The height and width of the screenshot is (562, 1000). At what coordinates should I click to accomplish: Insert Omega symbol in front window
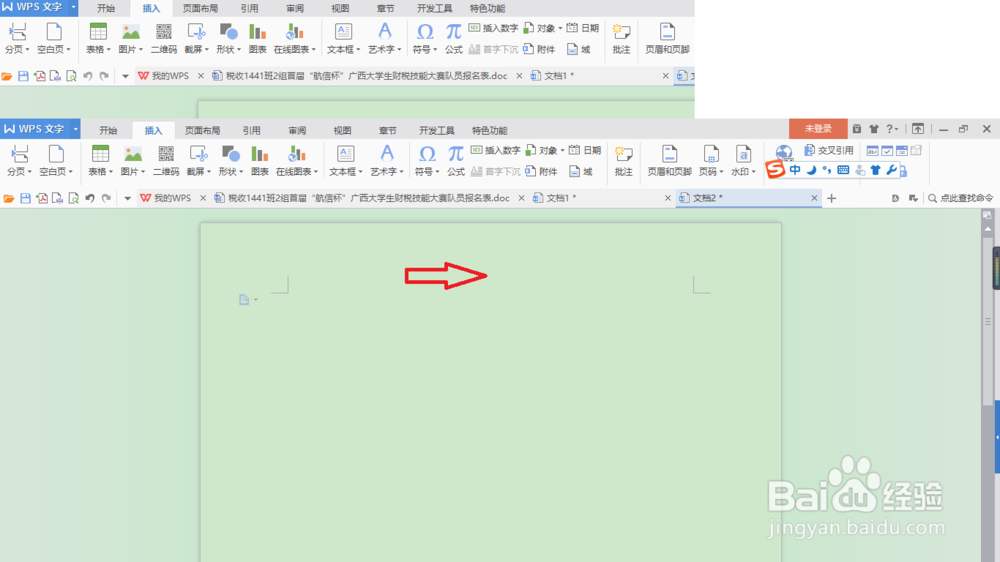tap(426, 160)
